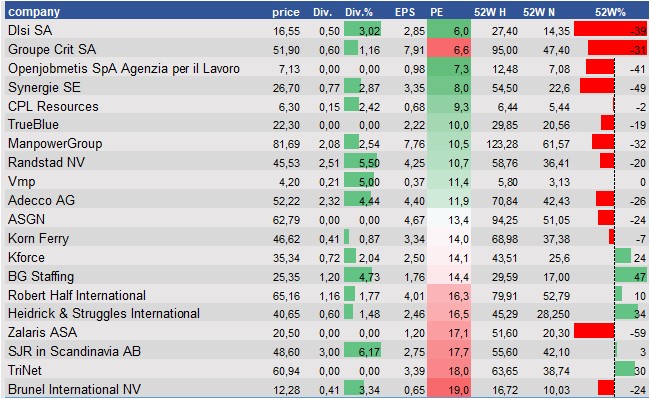Click the Groupe Crit SA red PE cell

(449, 49)
